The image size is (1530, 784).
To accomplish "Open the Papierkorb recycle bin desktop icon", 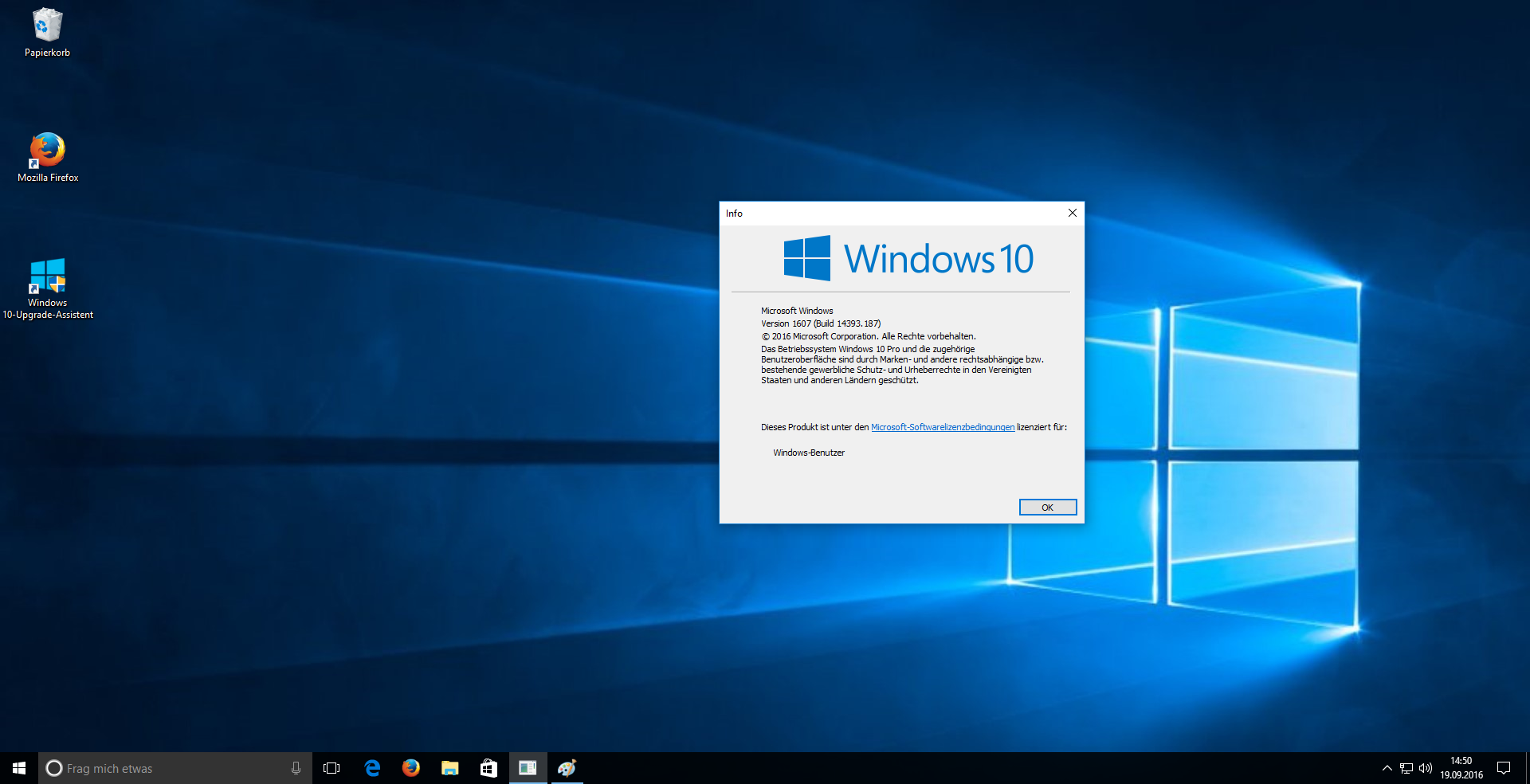I will tap(47, 33).
